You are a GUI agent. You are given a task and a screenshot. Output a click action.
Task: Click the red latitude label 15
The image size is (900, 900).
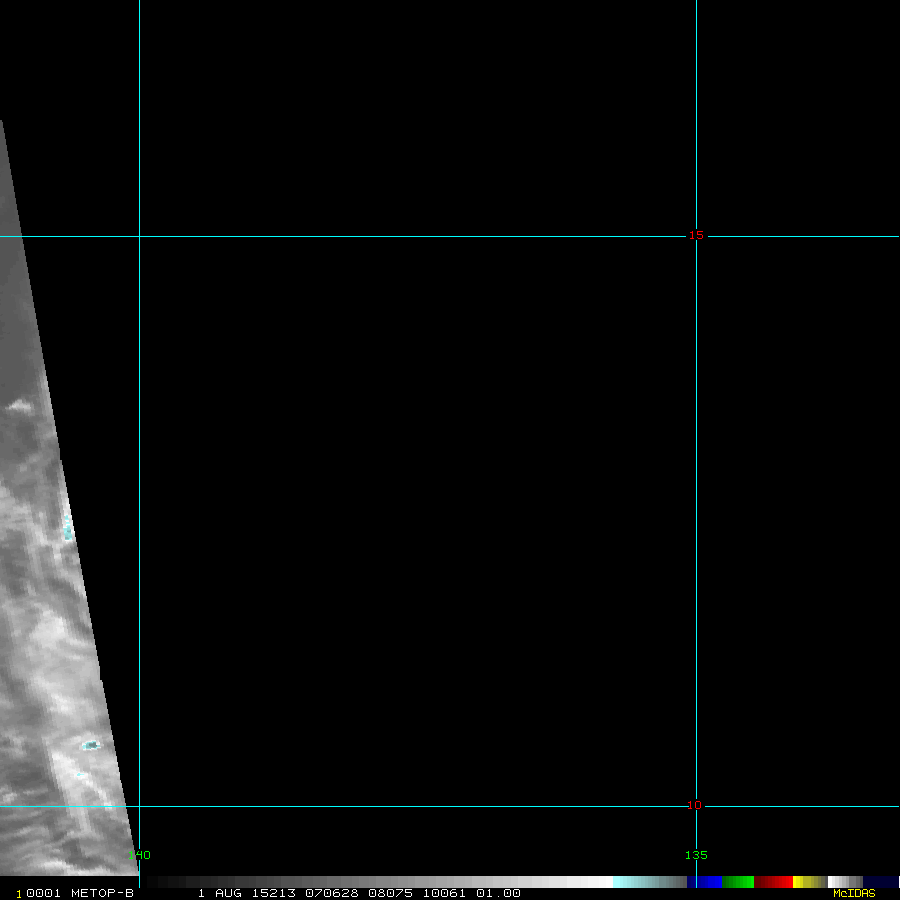696,236
